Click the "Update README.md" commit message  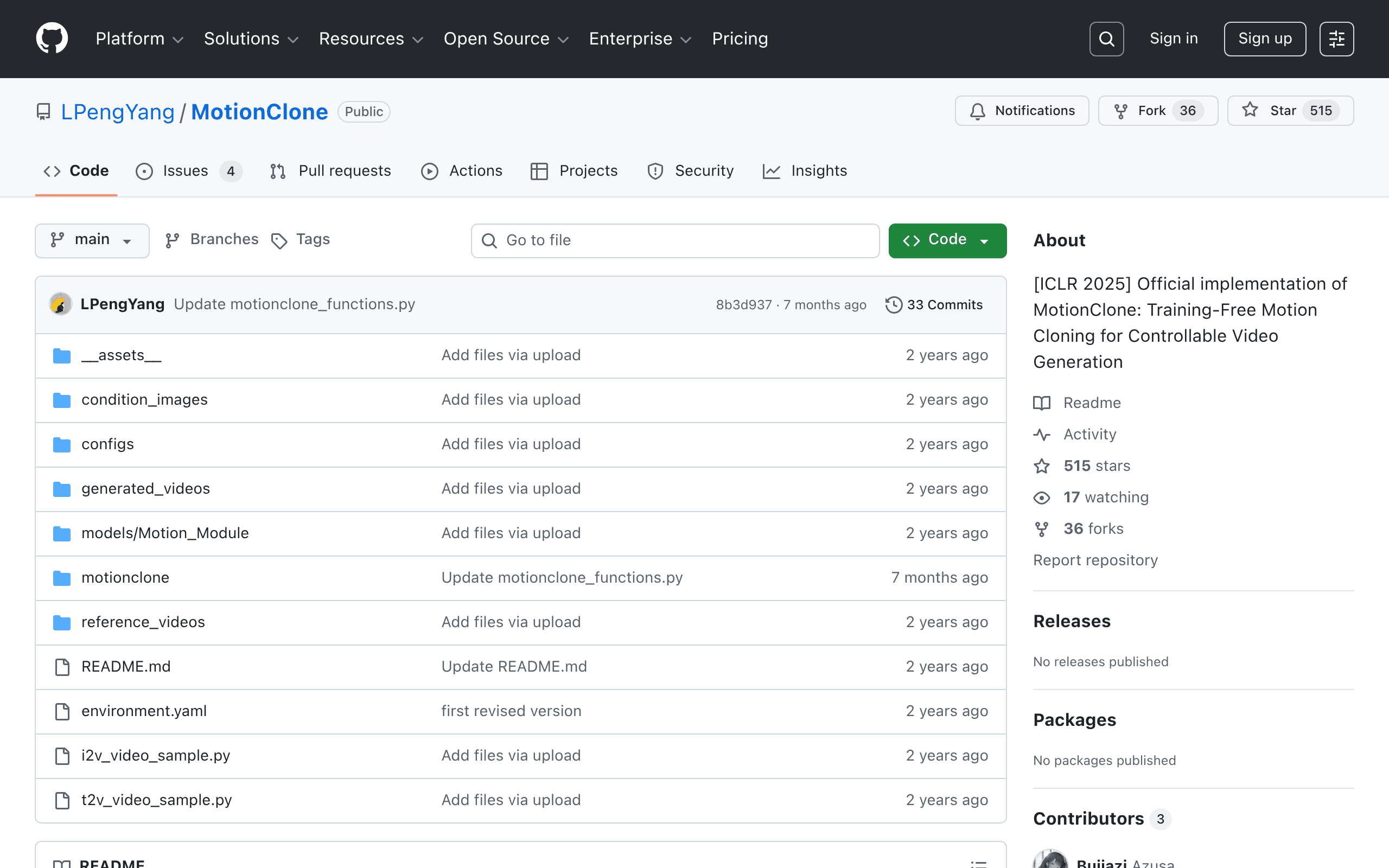click(514, 667)
